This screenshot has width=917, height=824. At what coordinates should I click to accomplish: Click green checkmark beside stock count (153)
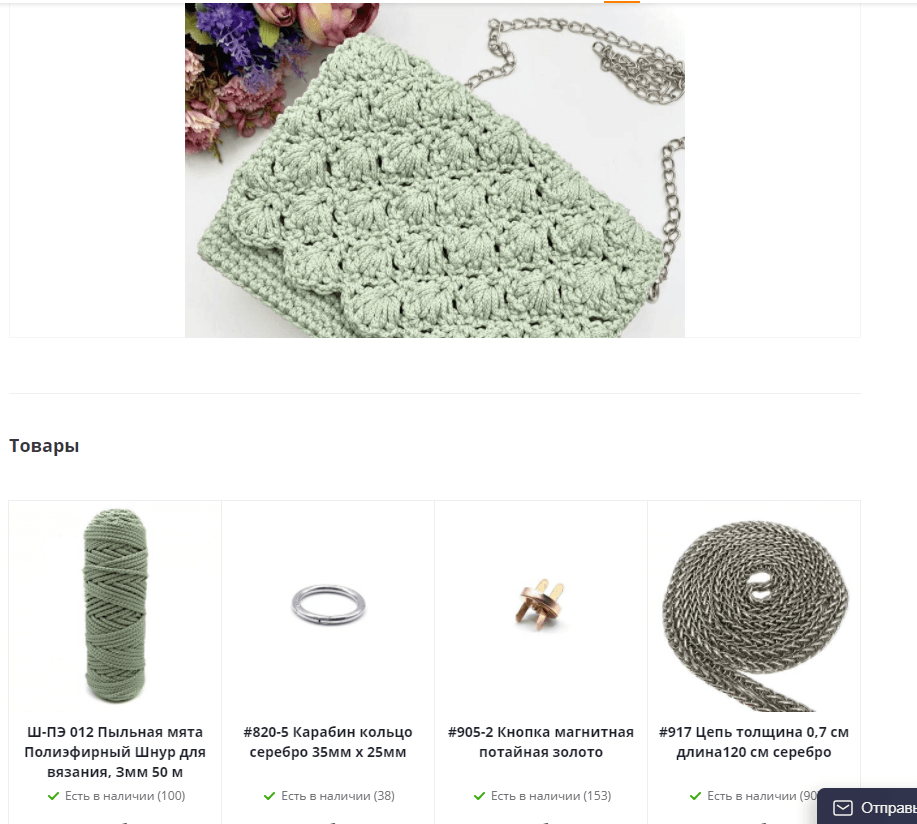479,796
